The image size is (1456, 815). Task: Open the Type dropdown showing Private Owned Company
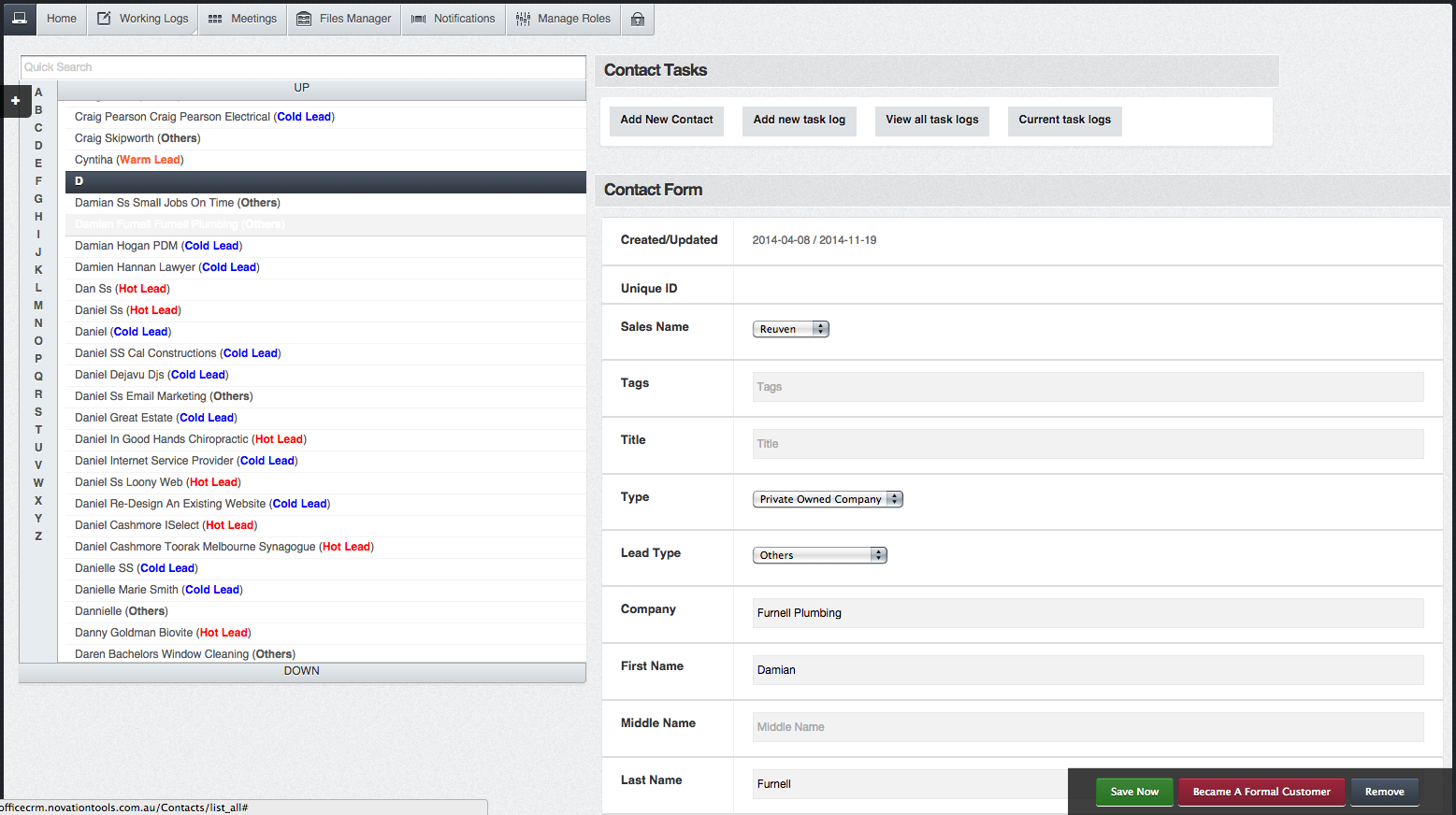827,499
